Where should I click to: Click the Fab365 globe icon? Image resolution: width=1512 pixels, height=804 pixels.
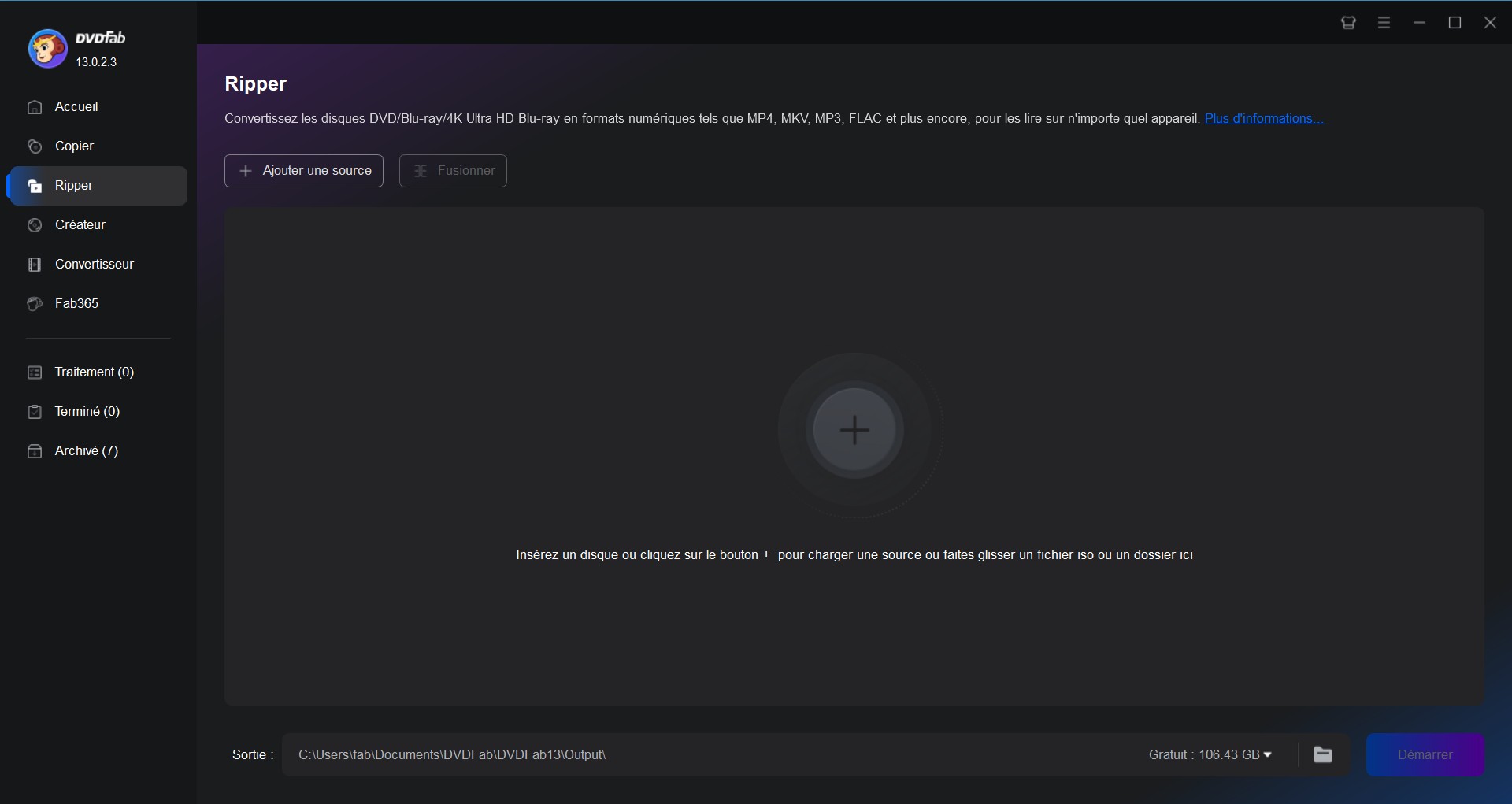(x=35, y=304)
